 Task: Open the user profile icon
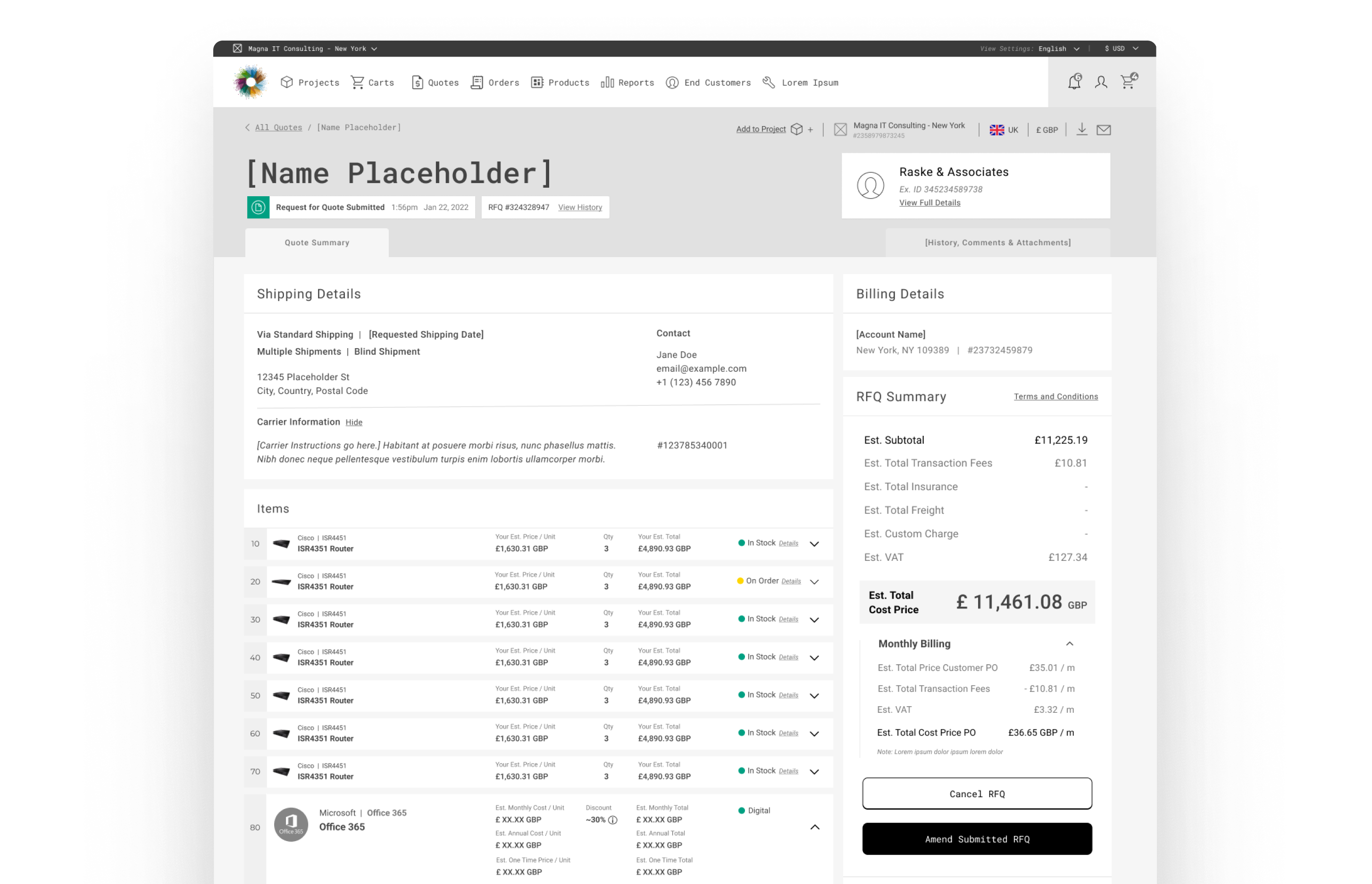point(1100,82)
